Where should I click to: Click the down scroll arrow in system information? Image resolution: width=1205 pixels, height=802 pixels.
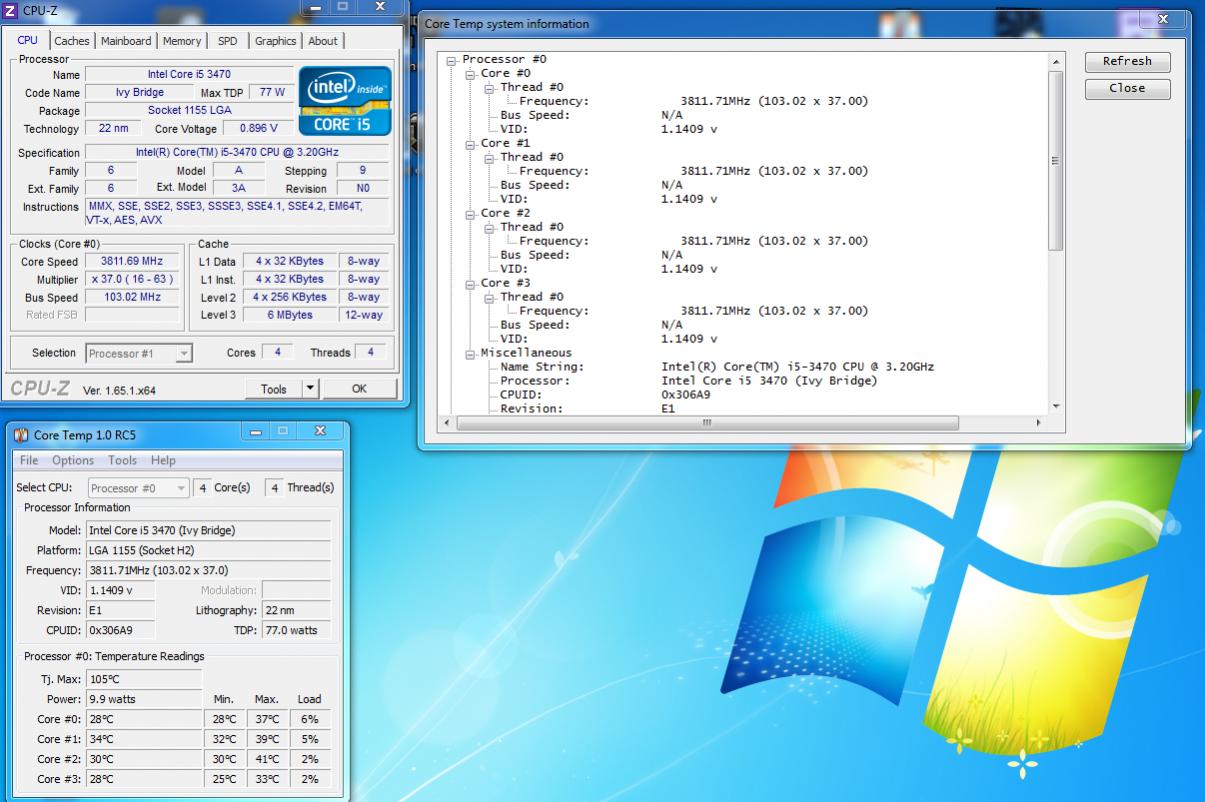coord(1056,406)
